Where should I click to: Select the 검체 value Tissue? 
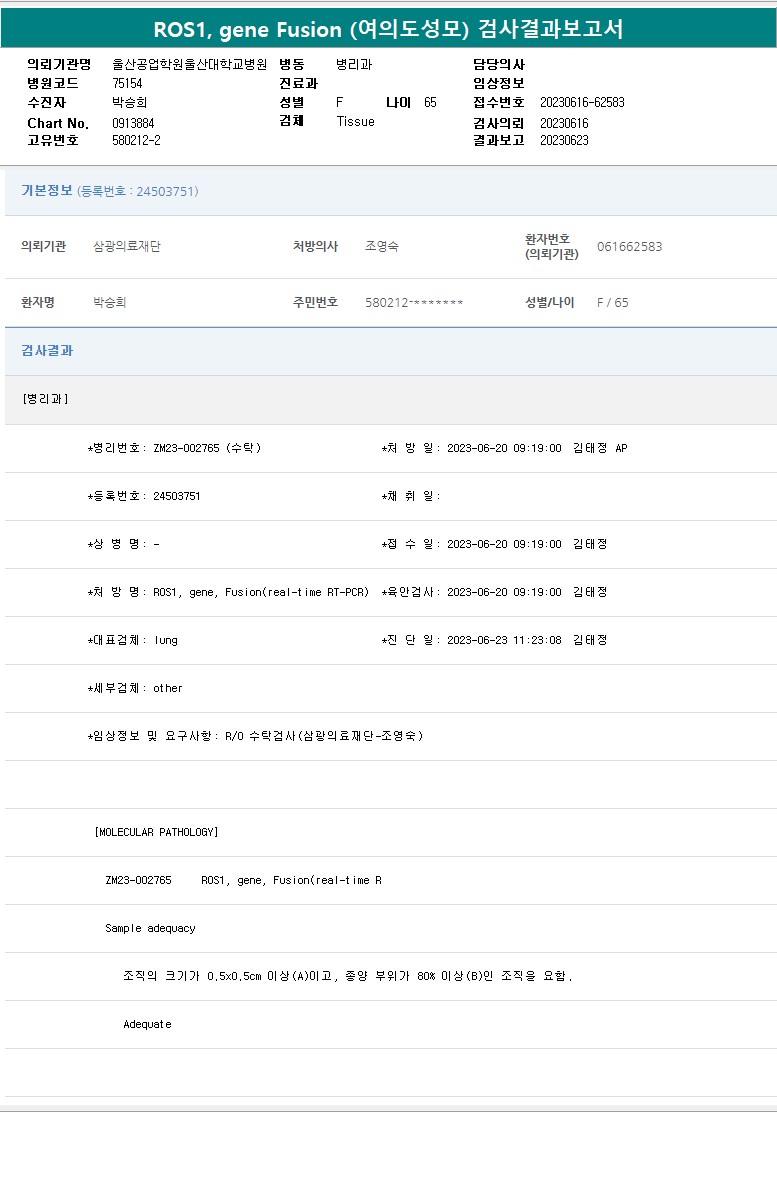click(x=355, y=121)
